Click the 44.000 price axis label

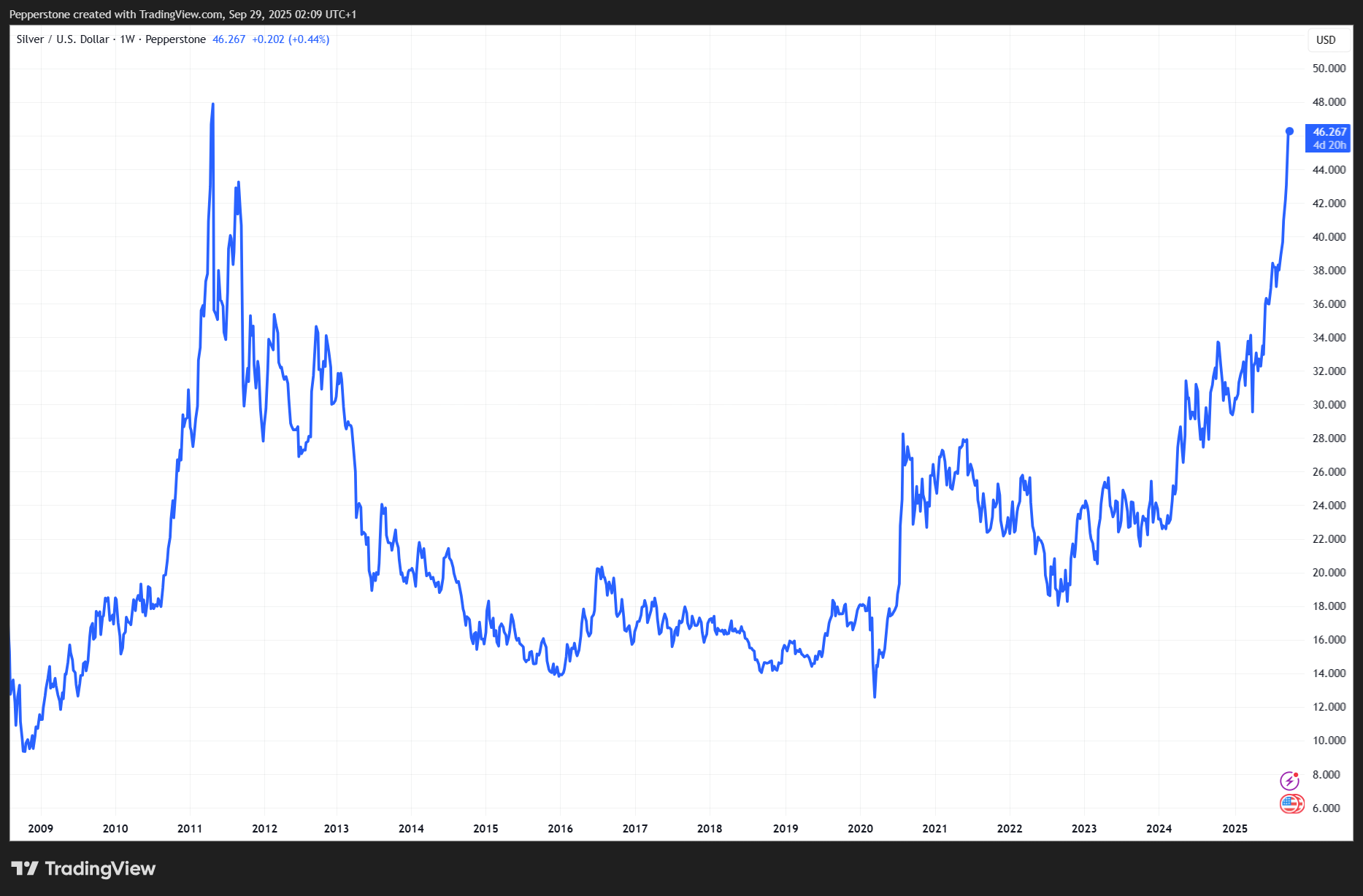1329,169
